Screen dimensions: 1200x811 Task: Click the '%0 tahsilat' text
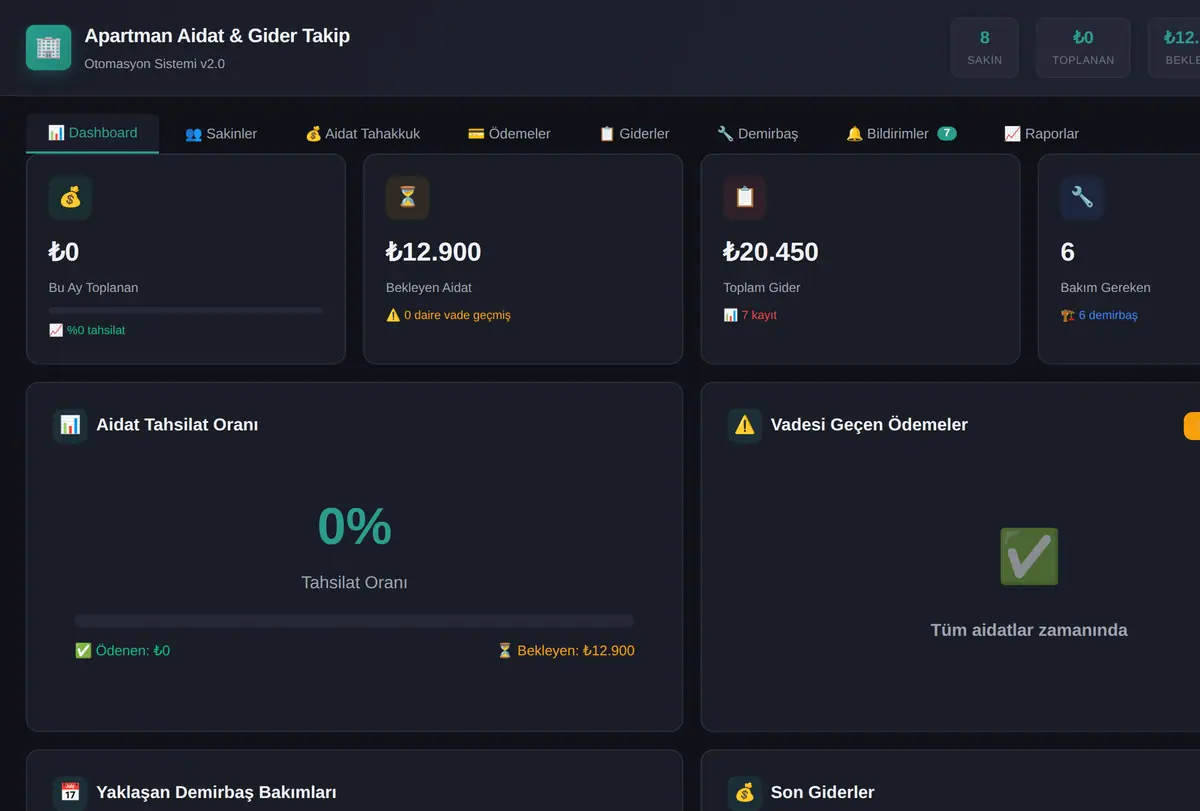coord(87,330)
